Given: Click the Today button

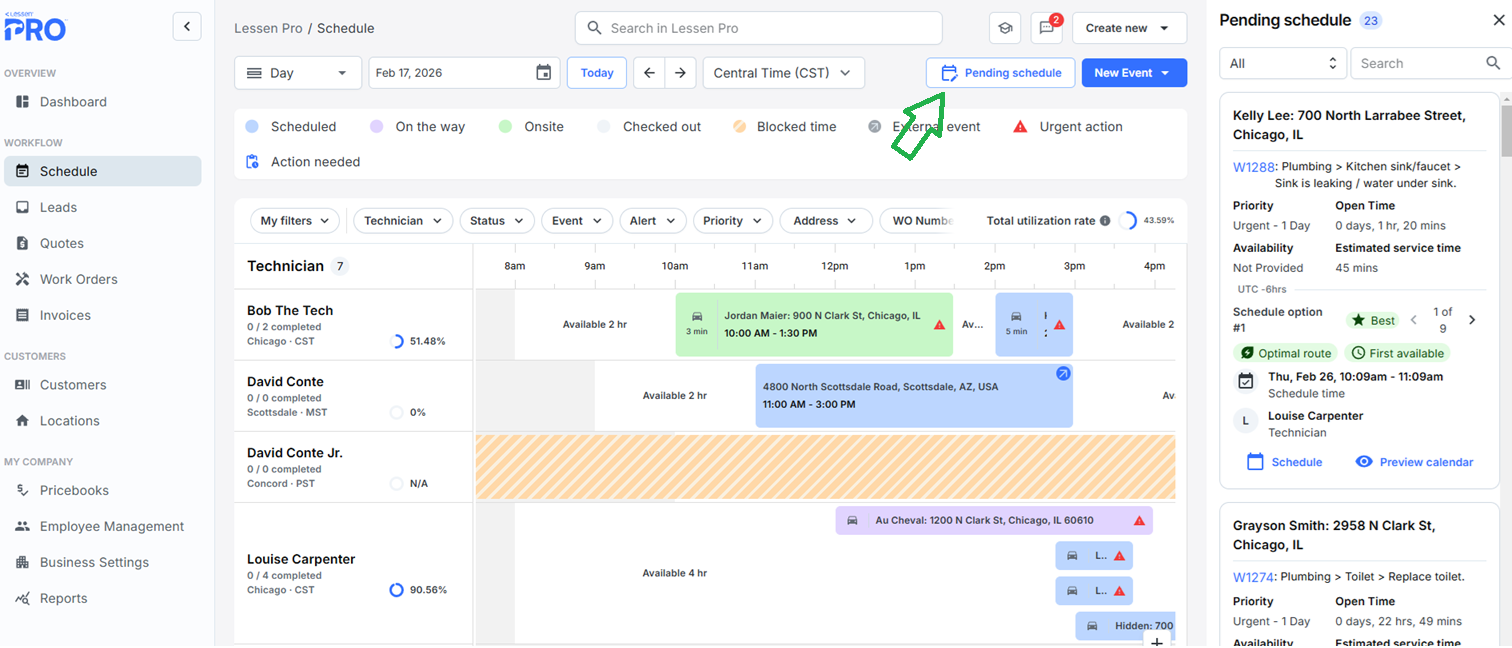Looking at the screenshot, I should 597,73.
